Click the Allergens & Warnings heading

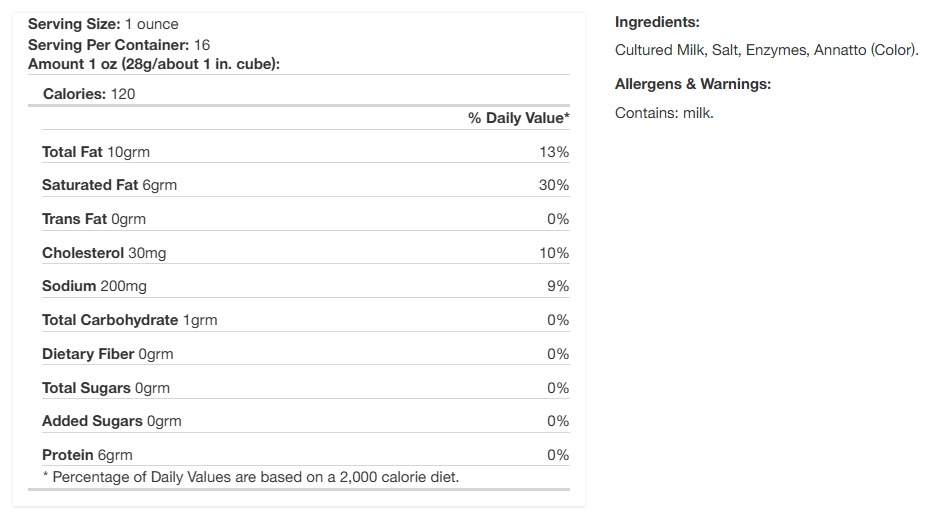click(693, 84)
